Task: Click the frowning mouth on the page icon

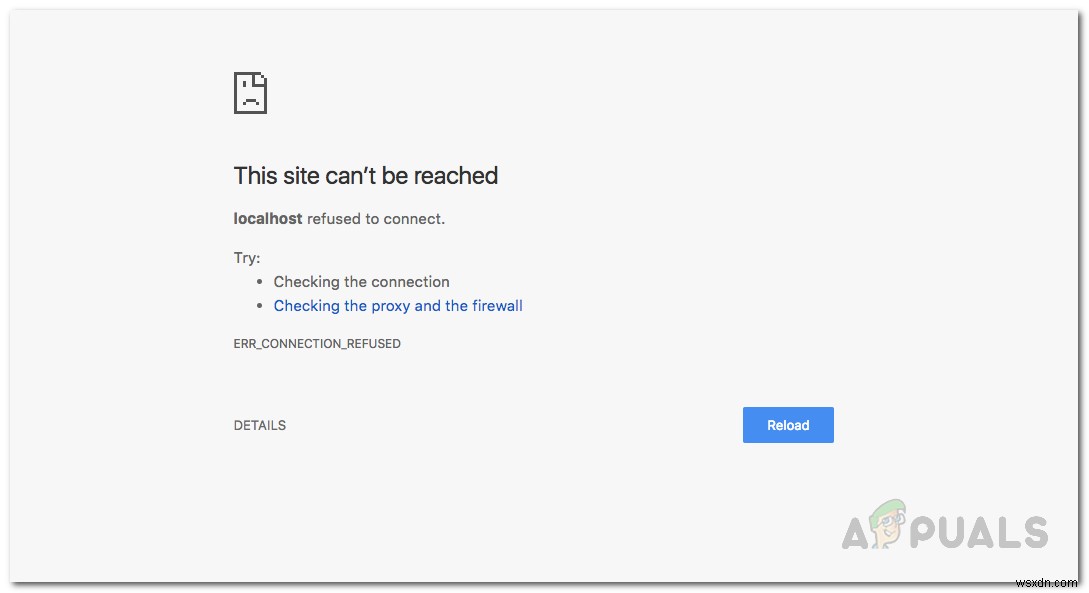Action: (x=251, y=101)
